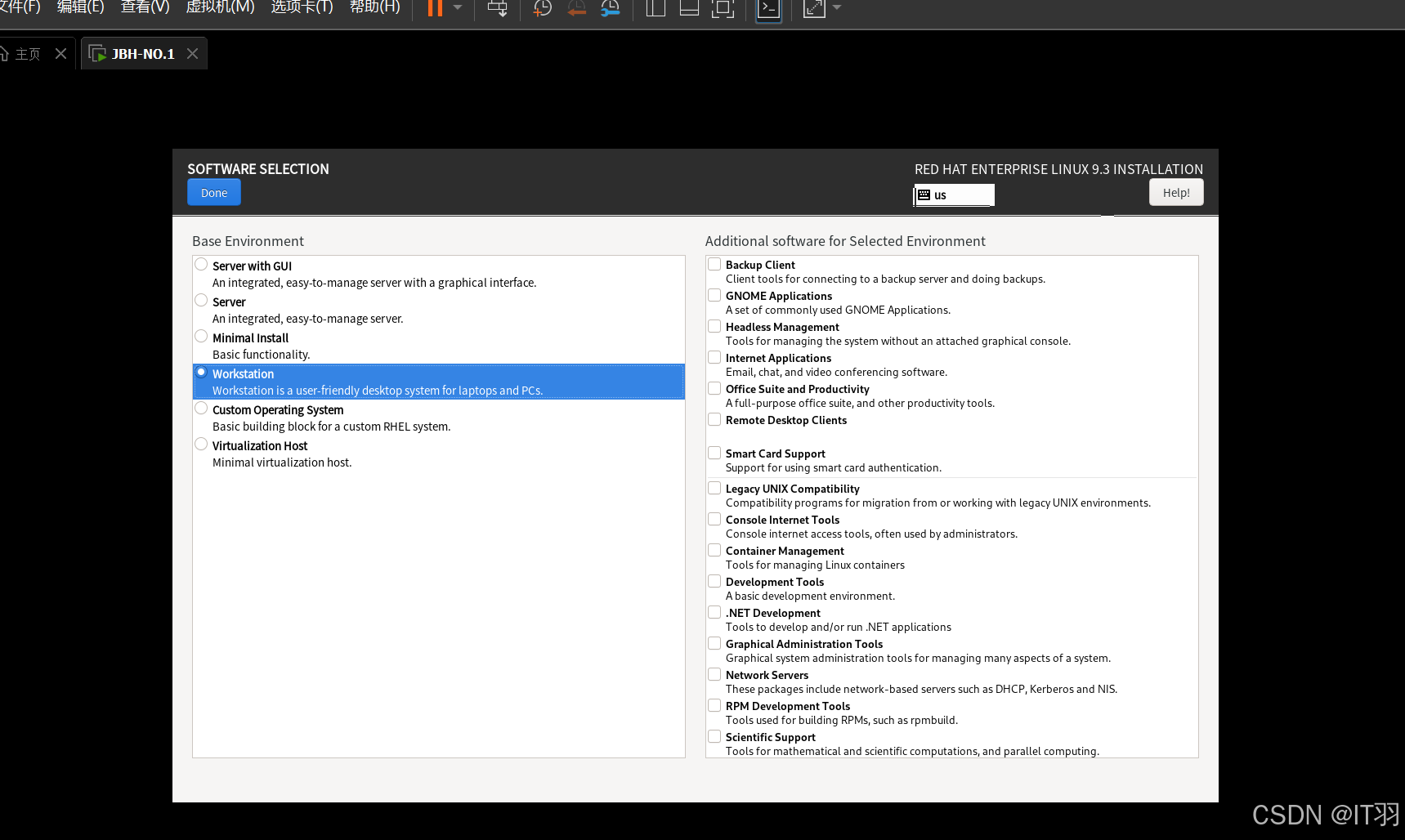This screenshot has width=1405, height=840.
Task: Toggle the thumbnail bar view icon
Action: [x=689, y=8]
